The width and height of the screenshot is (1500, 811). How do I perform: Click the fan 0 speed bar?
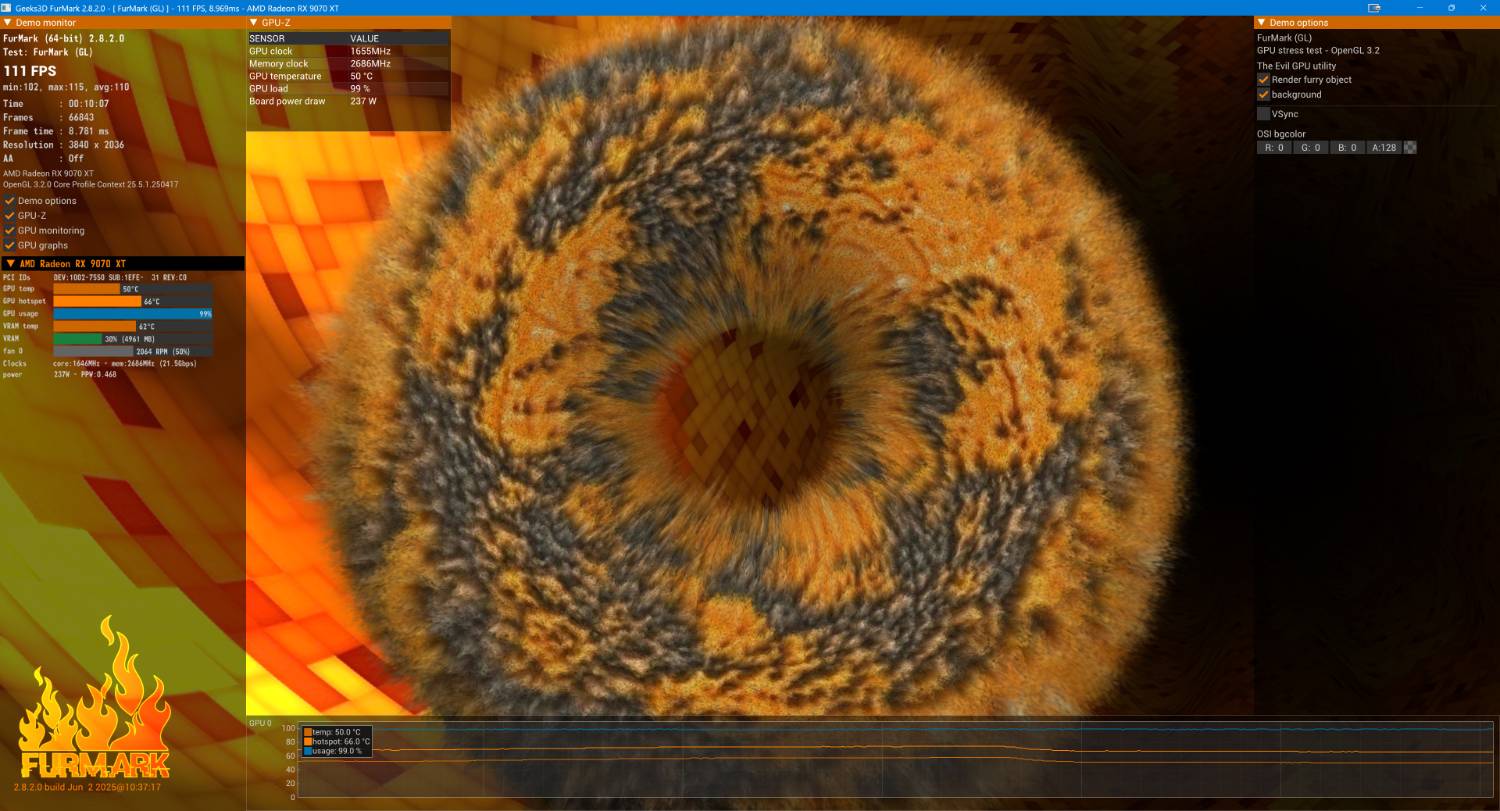[133, 351]
